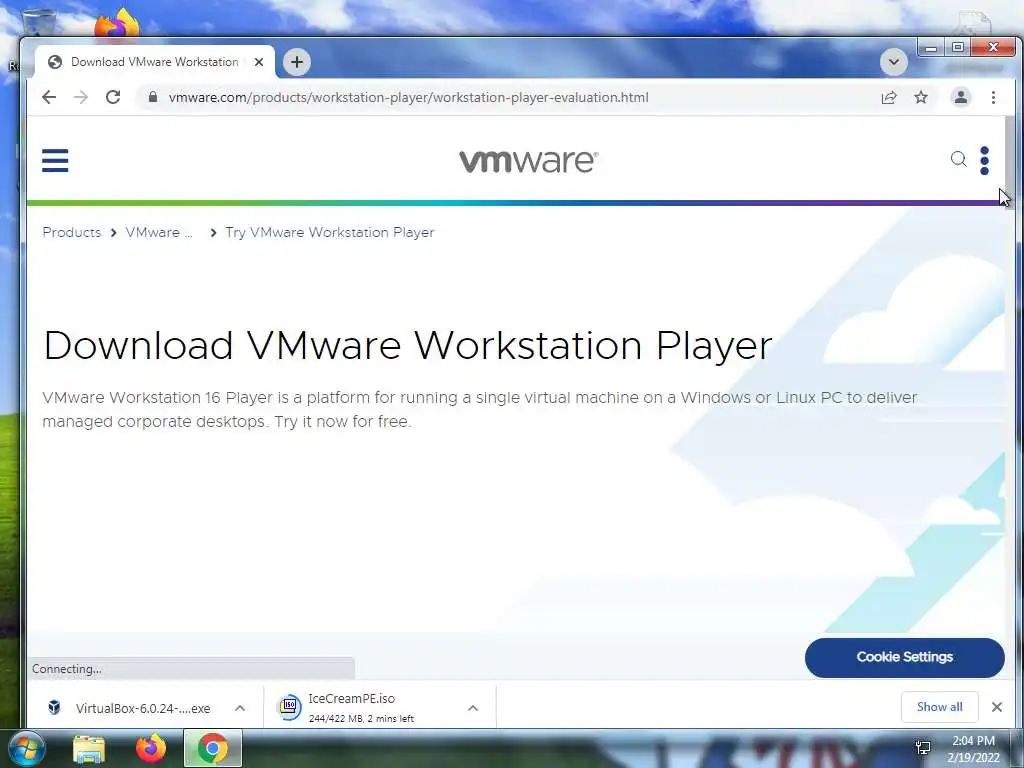This screenshot has height=768, width=1024.
Task: Click the truncated 'VMware ...' breadcrumb
Action: click(159, 232)
